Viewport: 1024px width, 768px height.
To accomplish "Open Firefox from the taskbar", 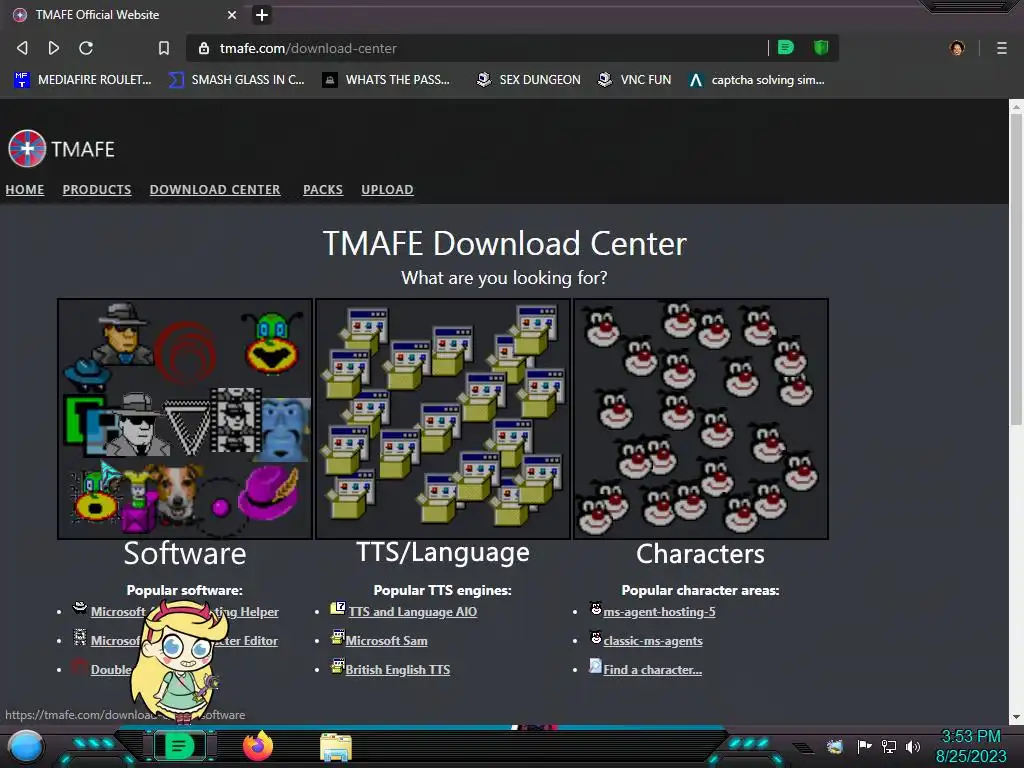I will point(257,746).
